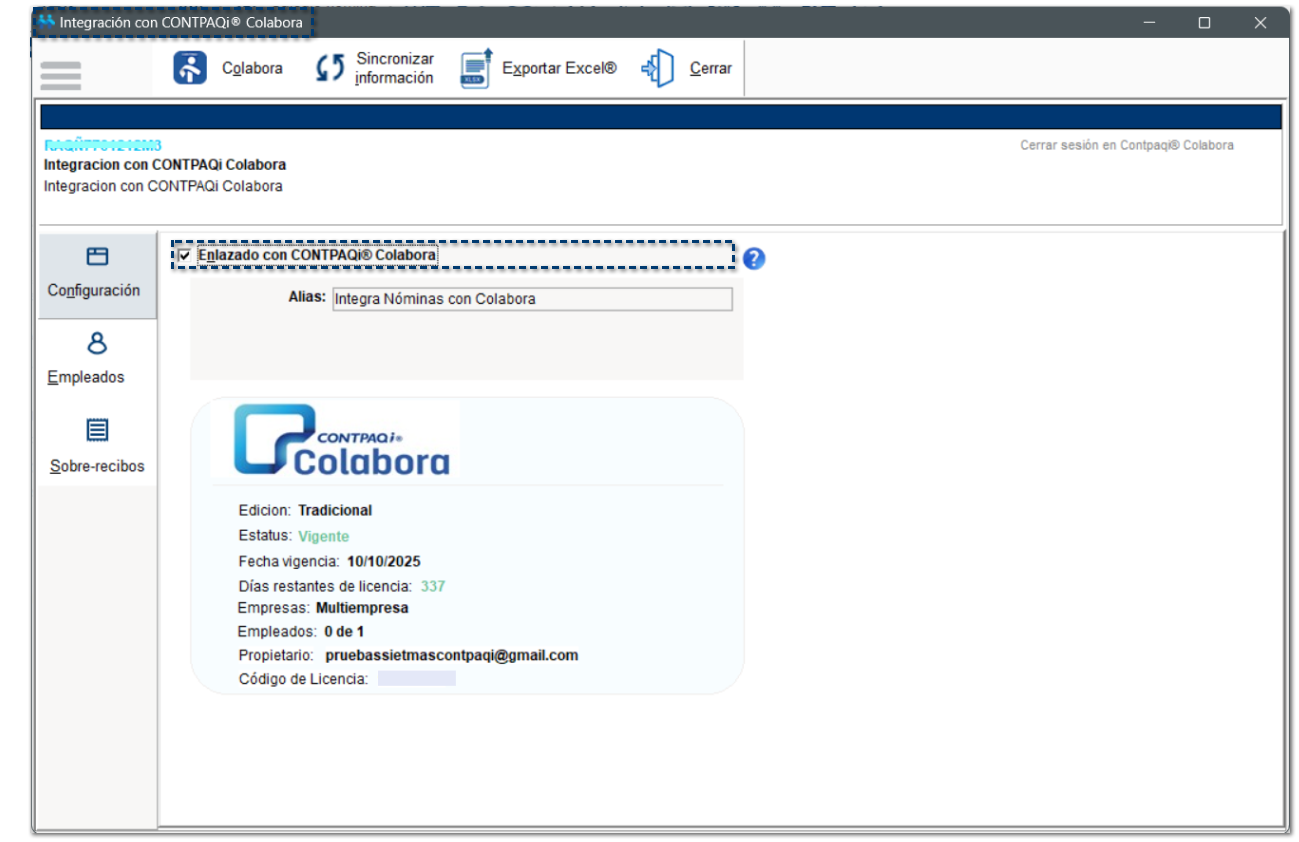Click the Configuración panel icon

point(96,256)
